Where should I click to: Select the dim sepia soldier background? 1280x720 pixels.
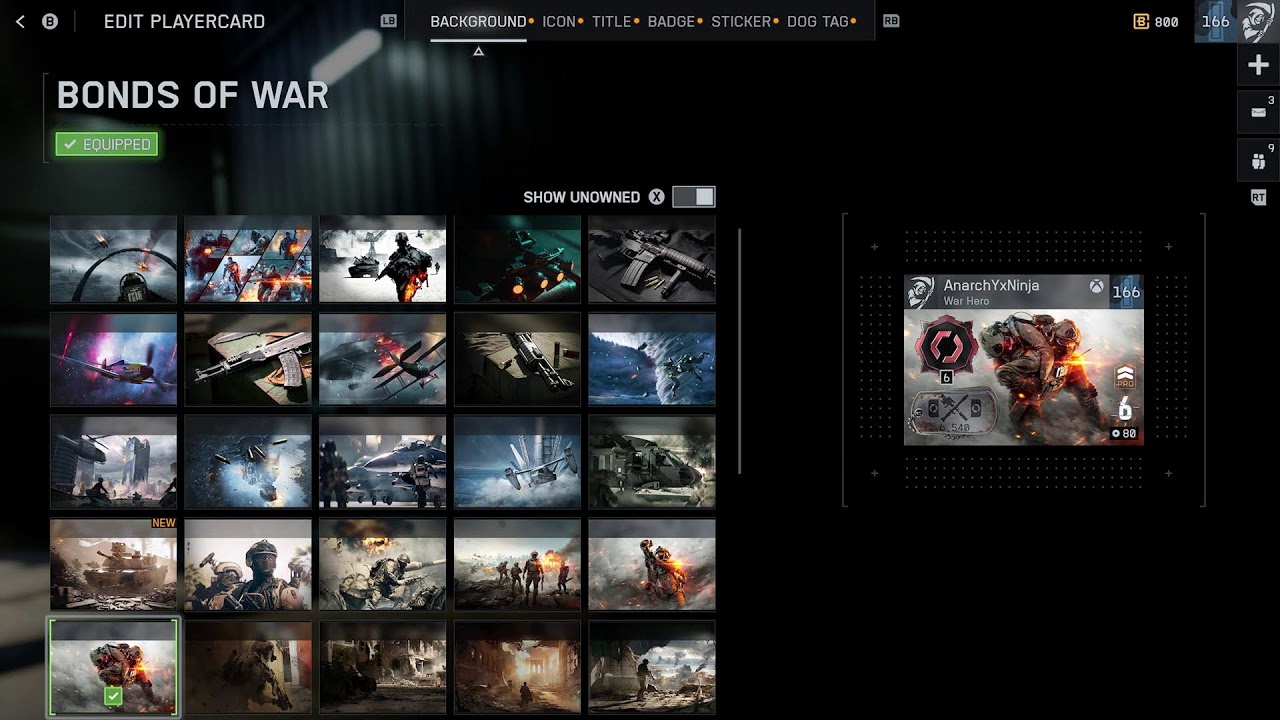click(x=248, y=667)
